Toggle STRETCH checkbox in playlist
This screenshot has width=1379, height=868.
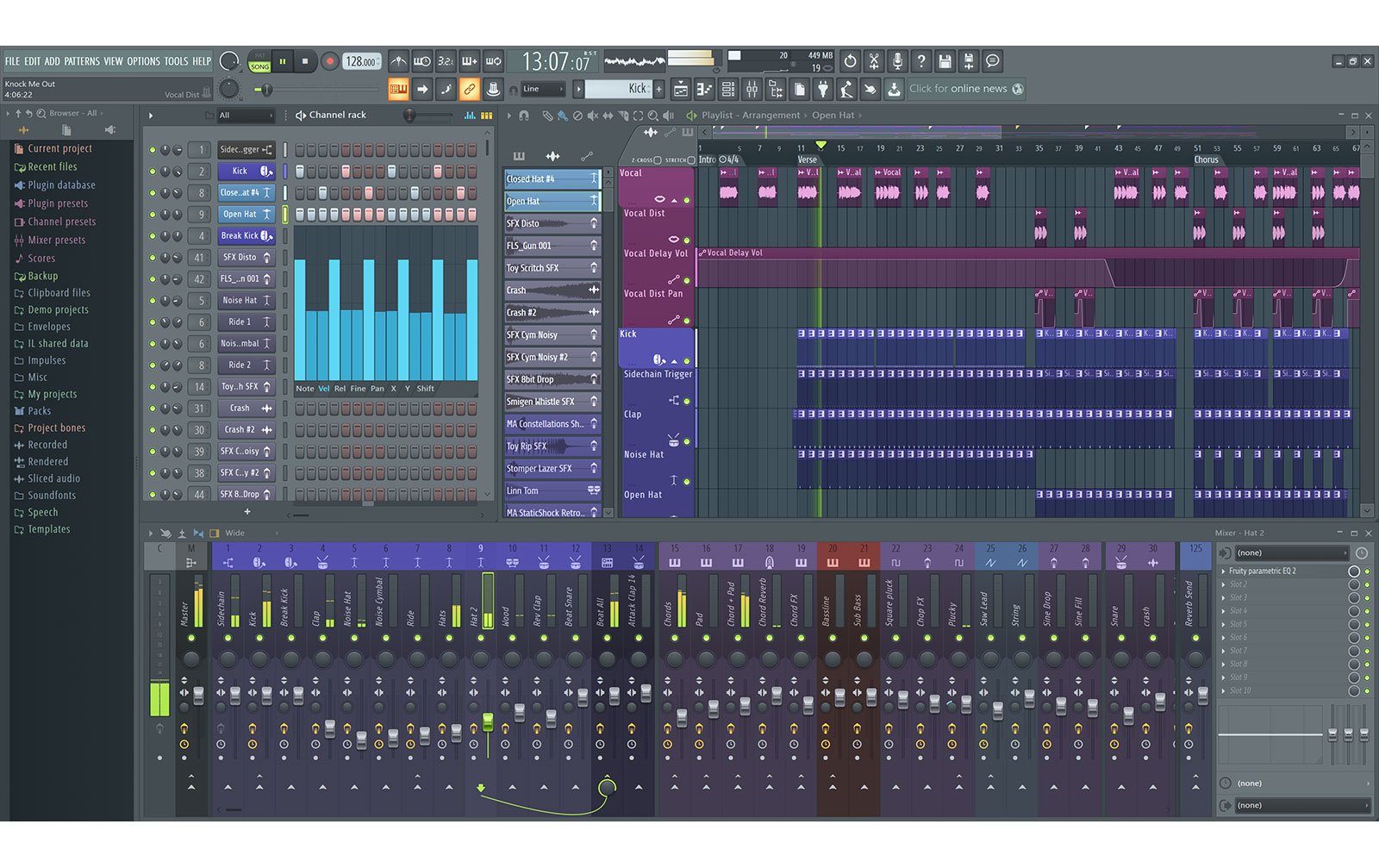click(692, 160)
